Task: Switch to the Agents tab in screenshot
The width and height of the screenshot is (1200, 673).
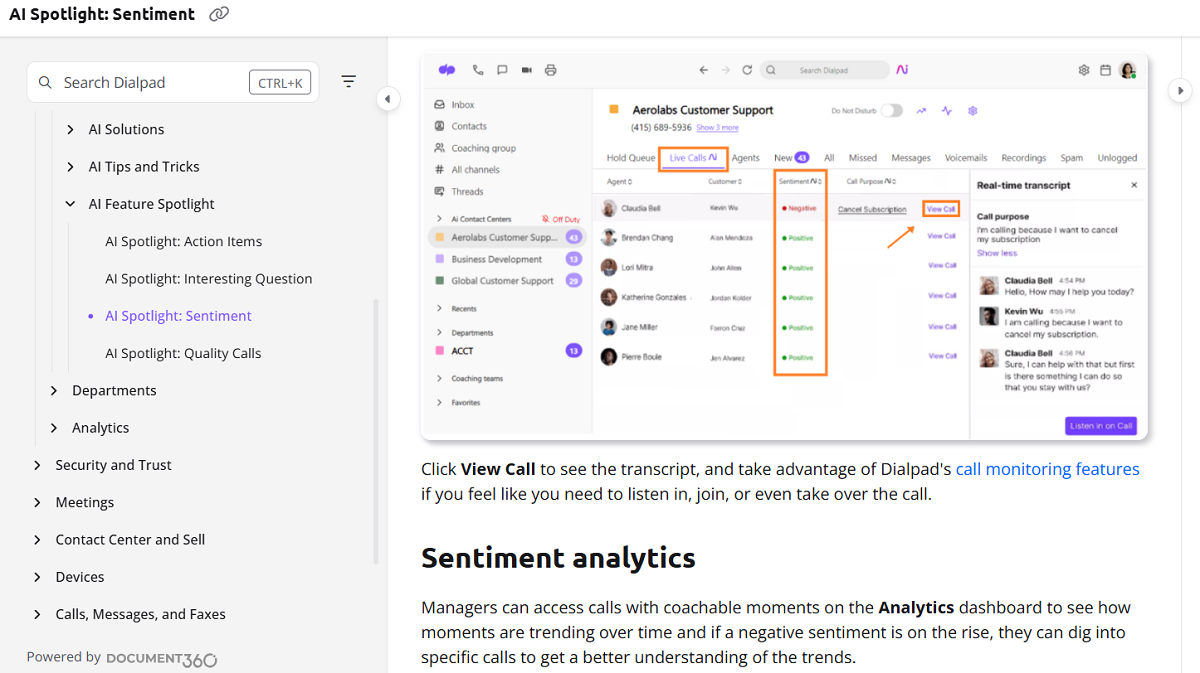Action: pos(746,158)
